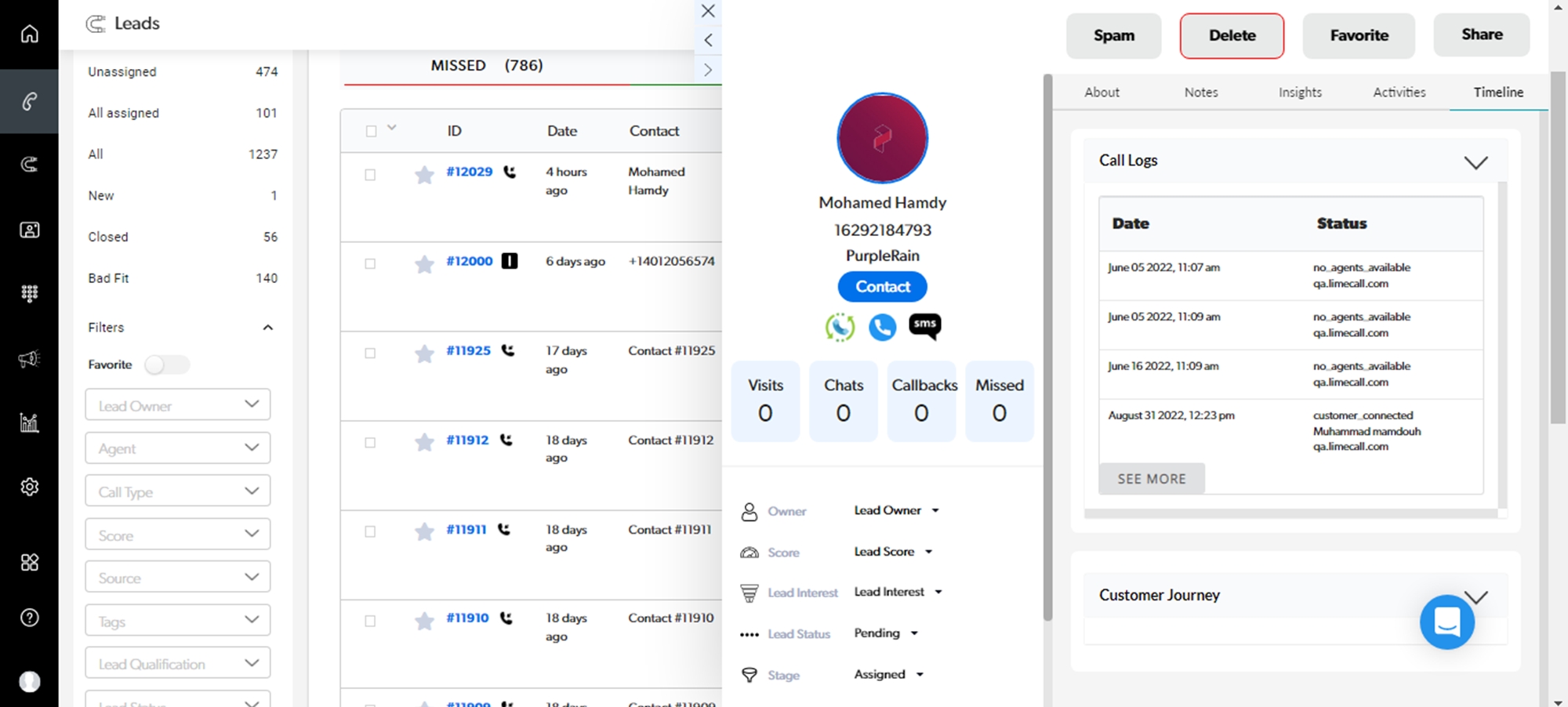Tick the checkbox for lead #11925

(370, 353)
